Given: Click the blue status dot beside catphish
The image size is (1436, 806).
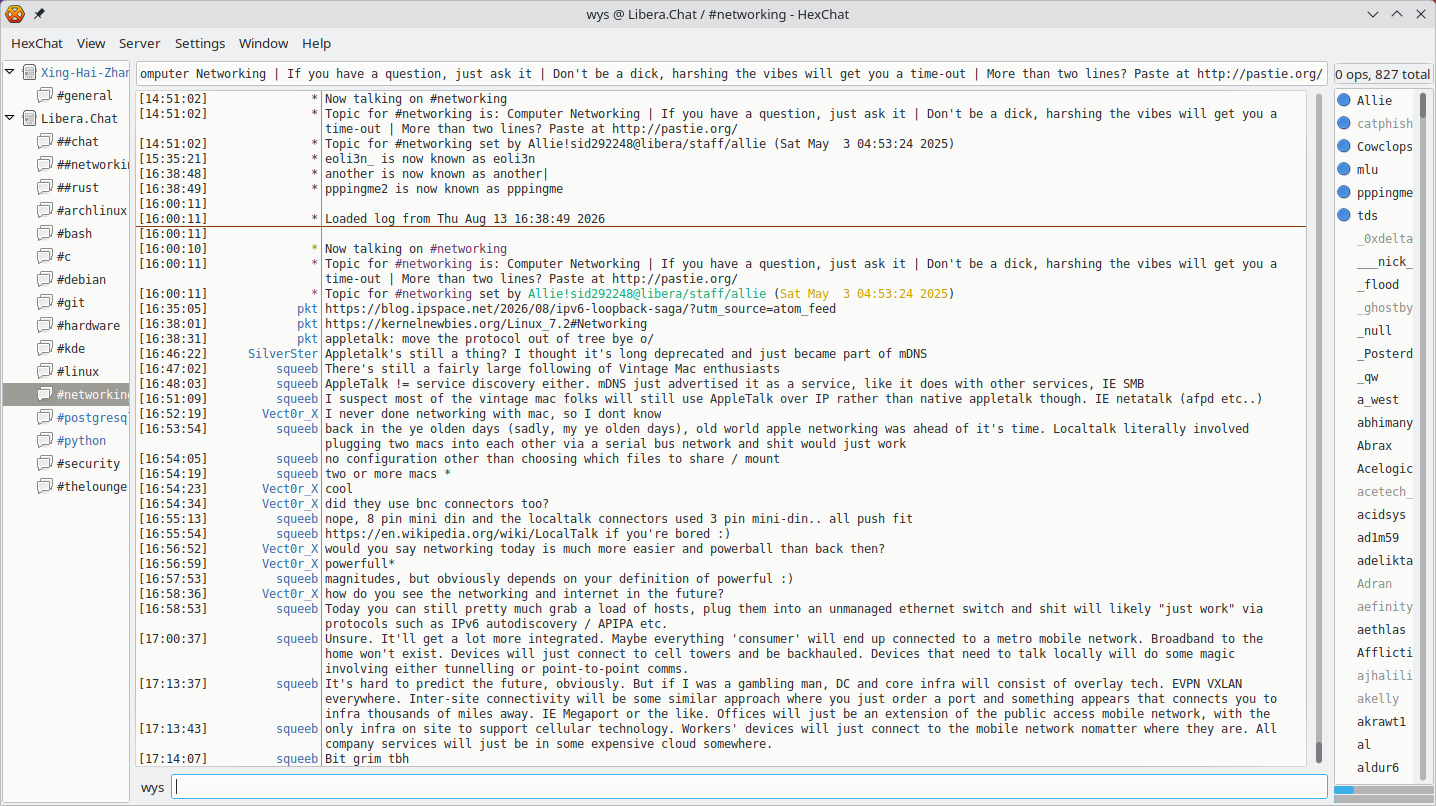Looking at the screenshot, I should (x=1344, y=123).
